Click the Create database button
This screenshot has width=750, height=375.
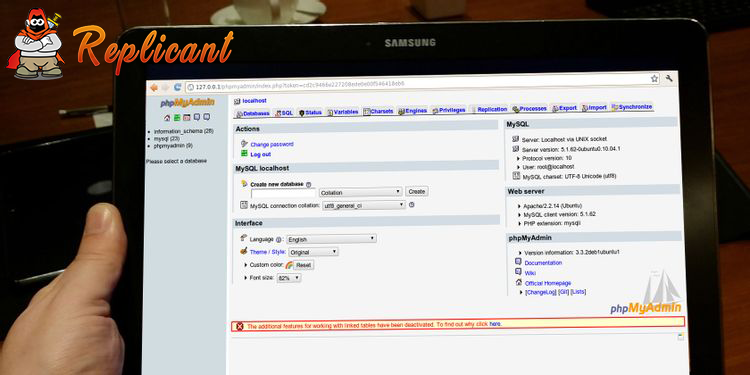(x=417, y=191)
